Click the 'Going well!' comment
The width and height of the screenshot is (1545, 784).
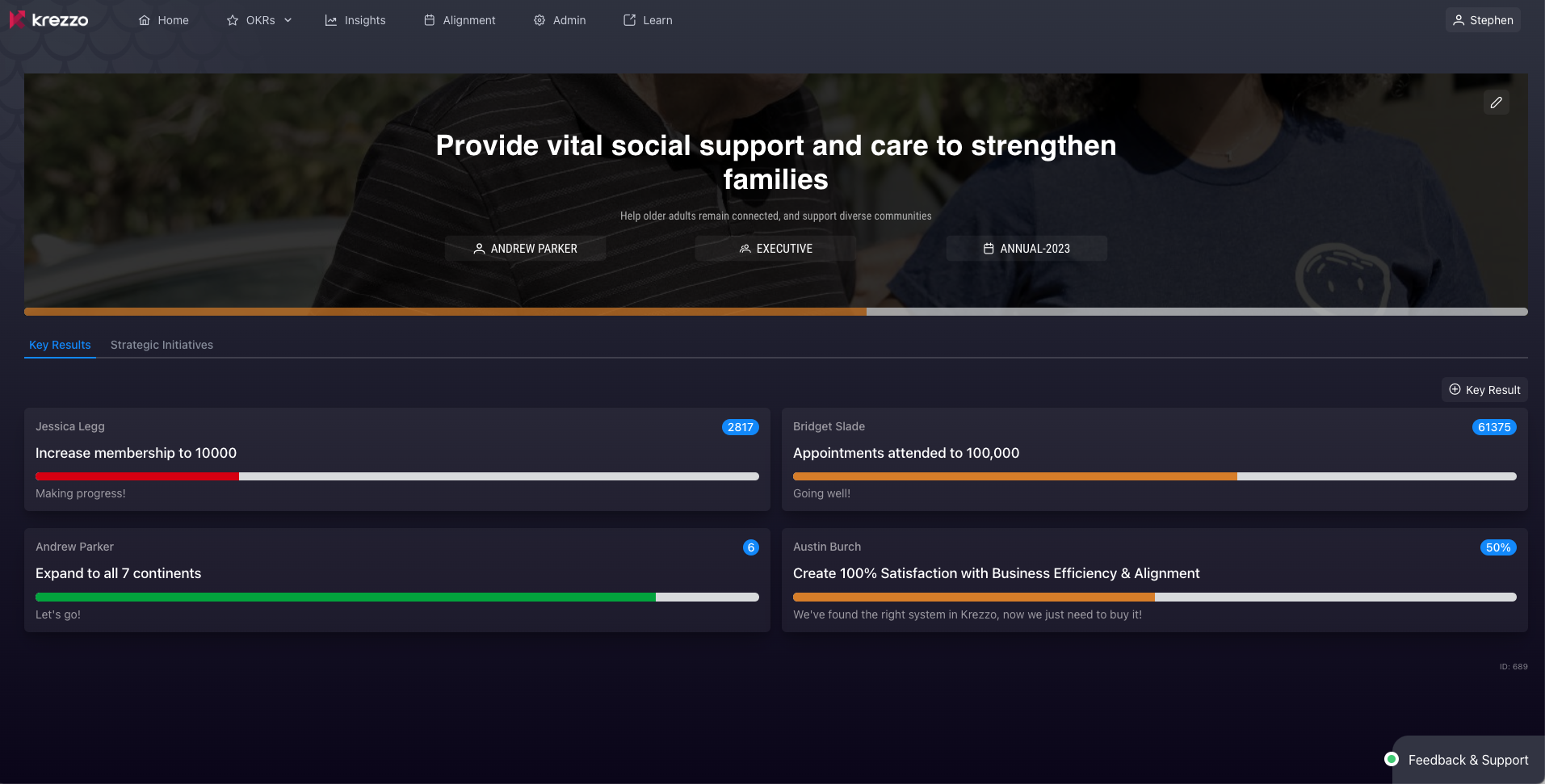point(821,493)
